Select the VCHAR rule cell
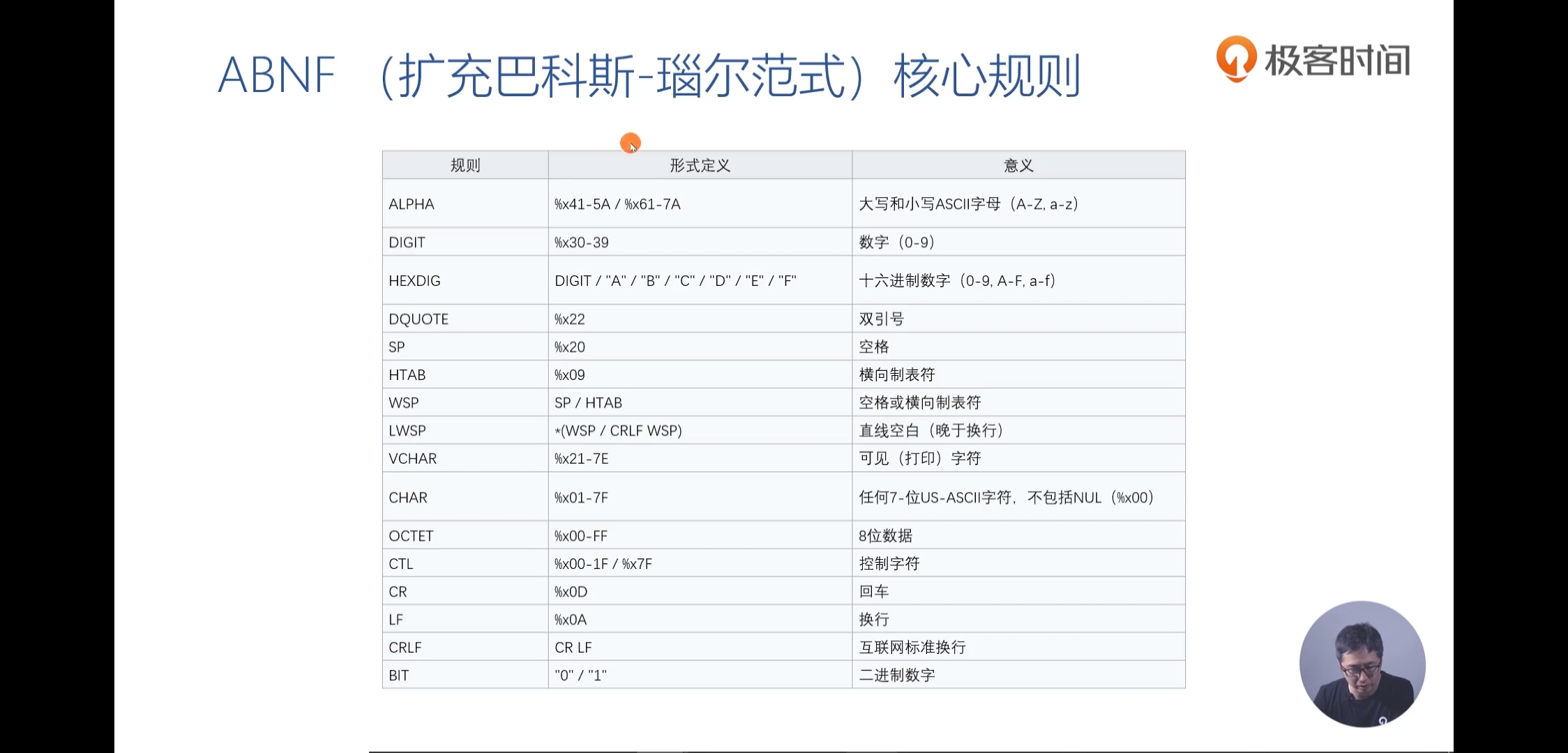The image size is (1568, 753). [x=465, y=458]
